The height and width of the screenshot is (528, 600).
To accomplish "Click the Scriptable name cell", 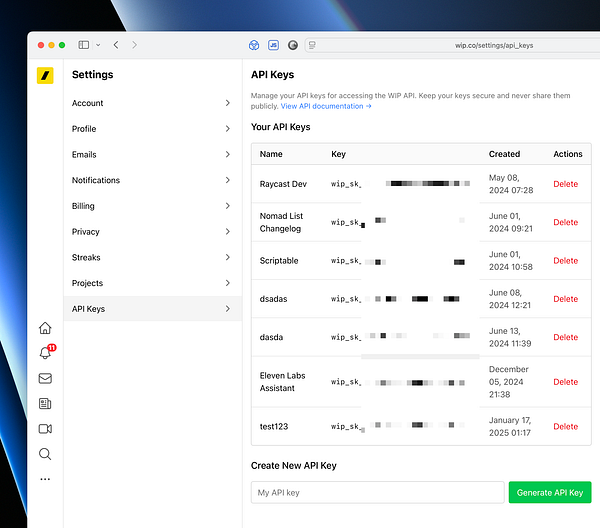I will point(279,261).
